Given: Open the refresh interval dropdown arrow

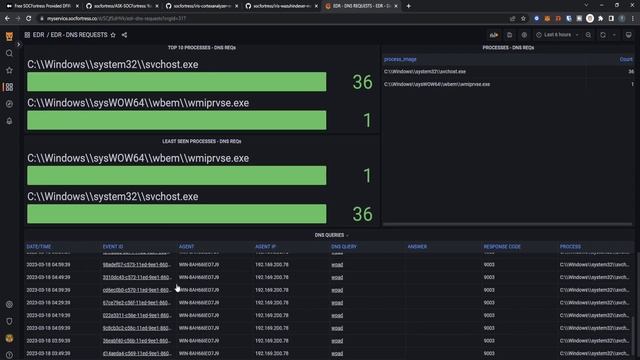Looking at the screenshot, I should (614, 35).
